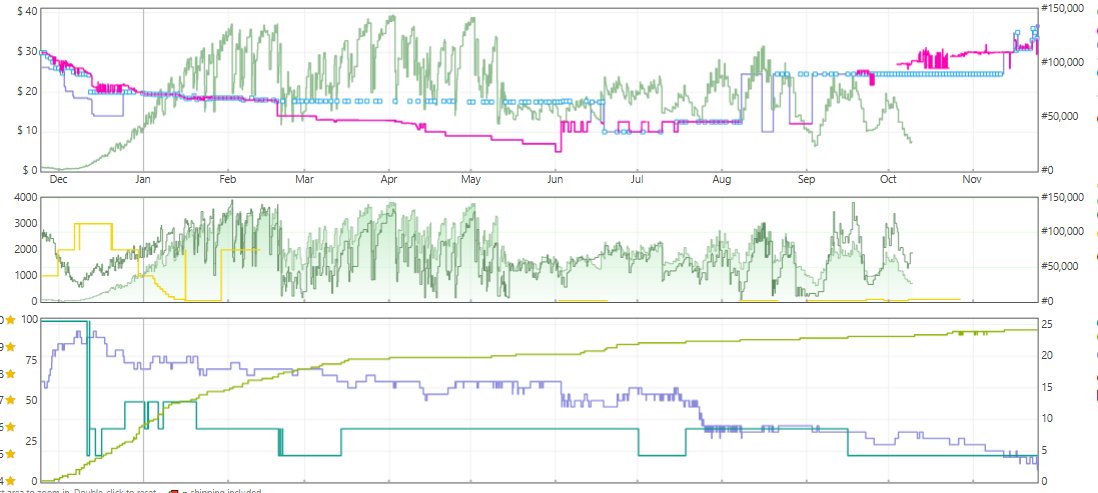Click the star icon beside the 7 rating label
The image size is (1098, 493).
10,401
